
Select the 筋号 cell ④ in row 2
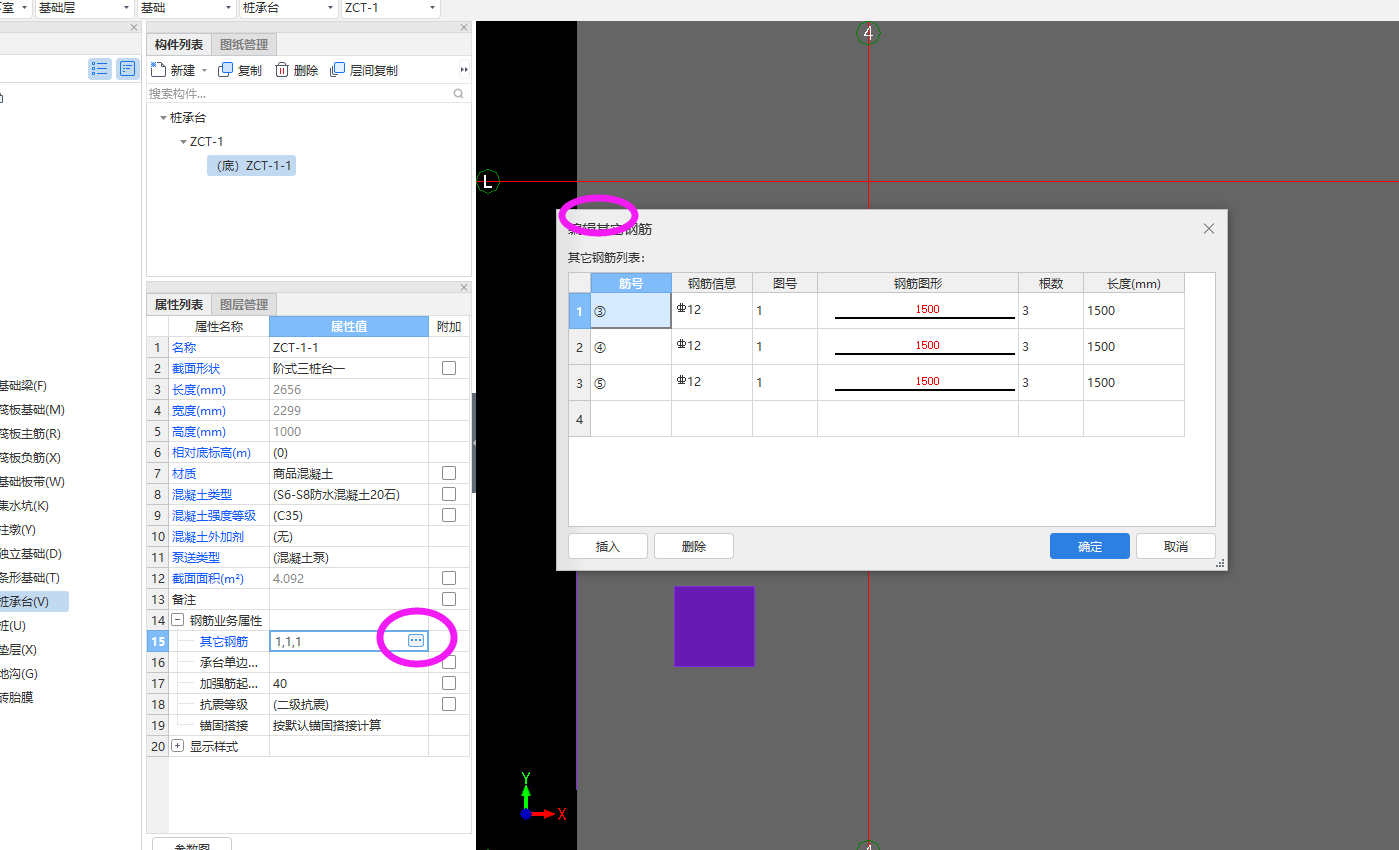[x=631, y=346]
